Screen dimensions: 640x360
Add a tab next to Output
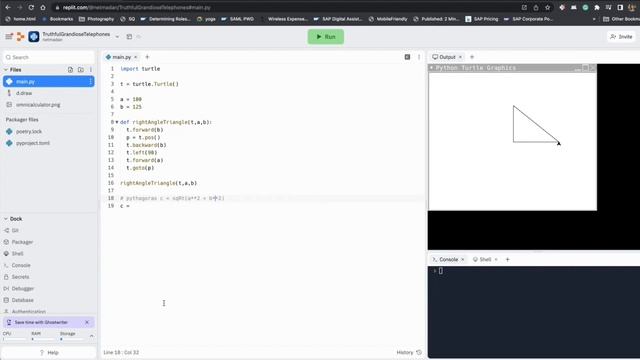472,57
